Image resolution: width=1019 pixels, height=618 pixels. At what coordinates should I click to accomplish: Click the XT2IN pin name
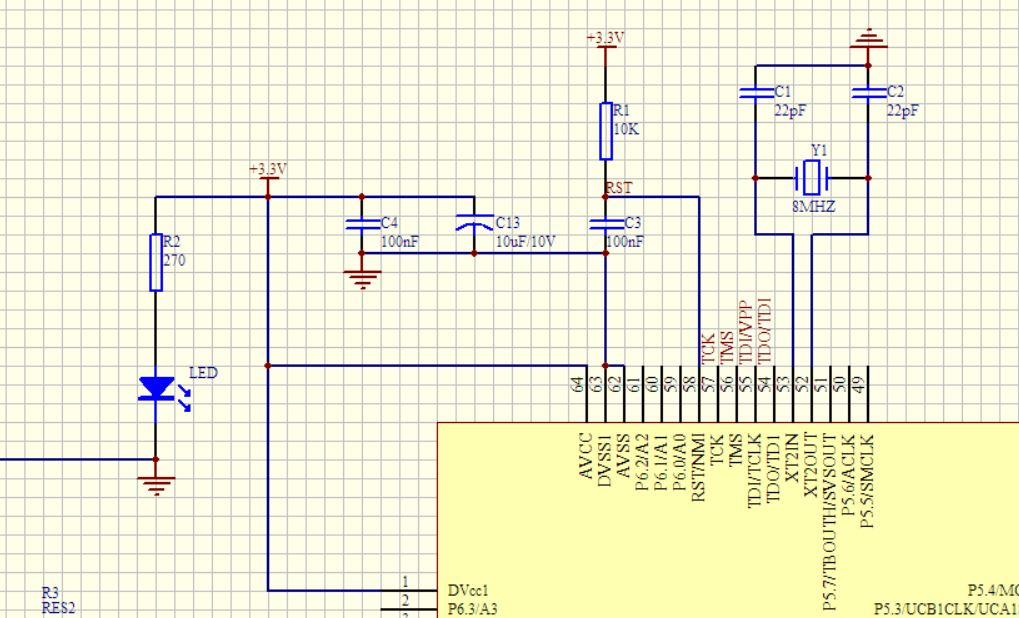click(792, 457)
